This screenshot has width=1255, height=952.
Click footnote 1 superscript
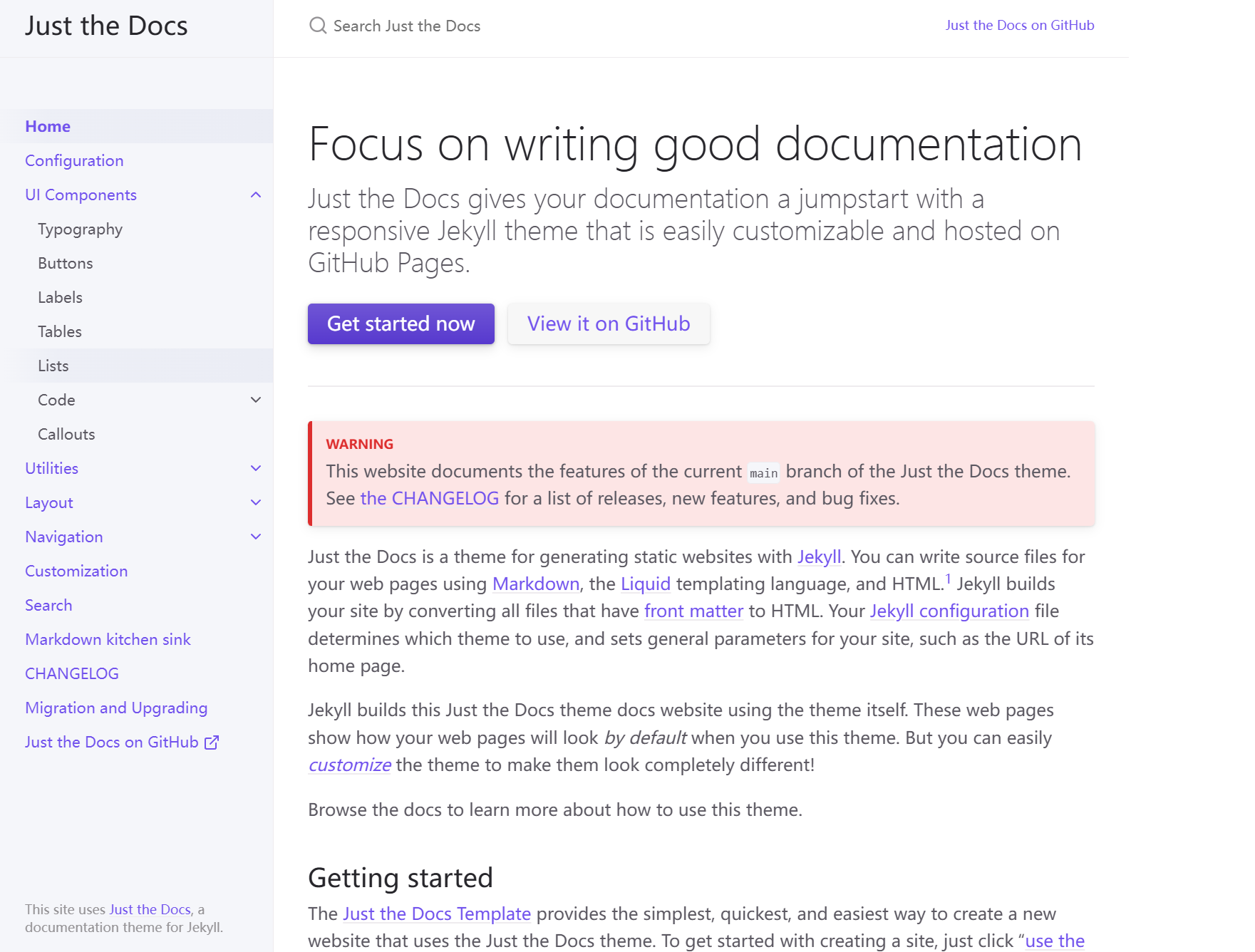click(x=948, y=579)
